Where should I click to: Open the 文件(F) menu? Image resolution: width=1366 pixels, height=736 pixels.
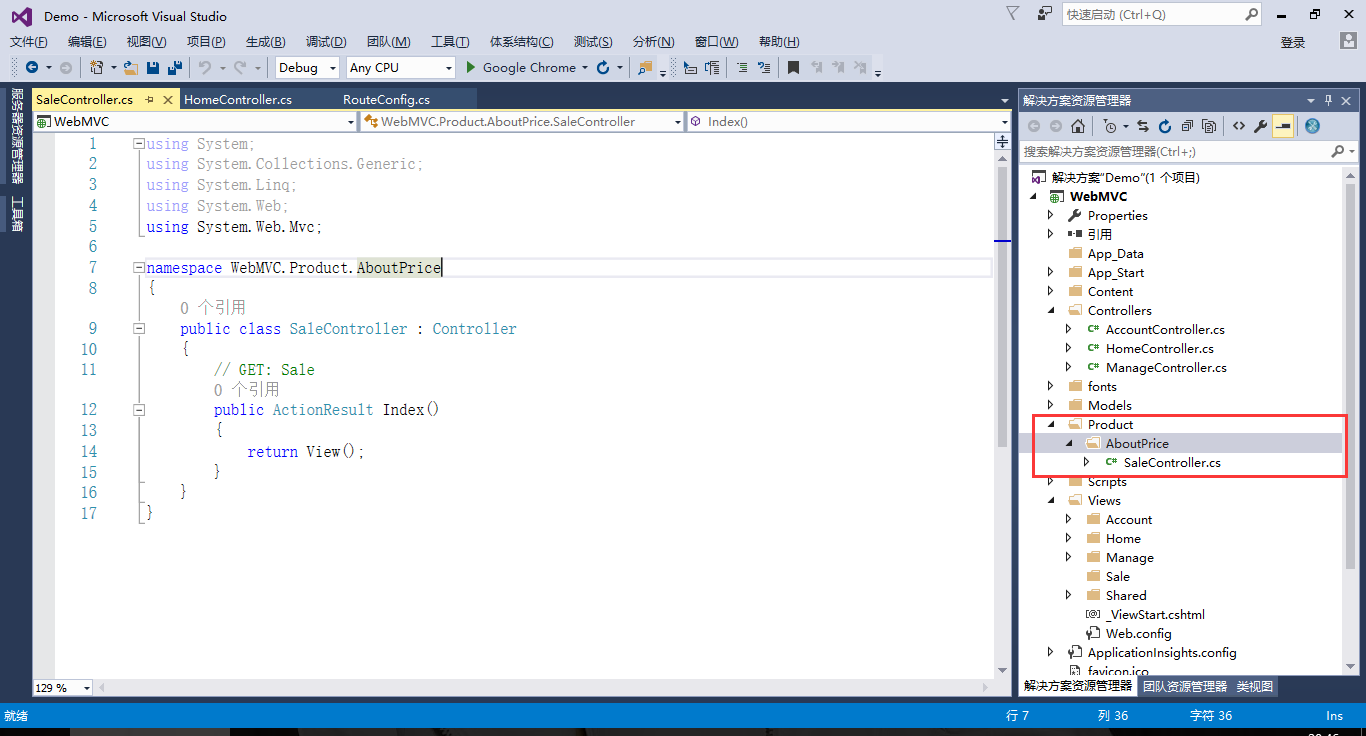pyautogui.click(x=29, y=41)
